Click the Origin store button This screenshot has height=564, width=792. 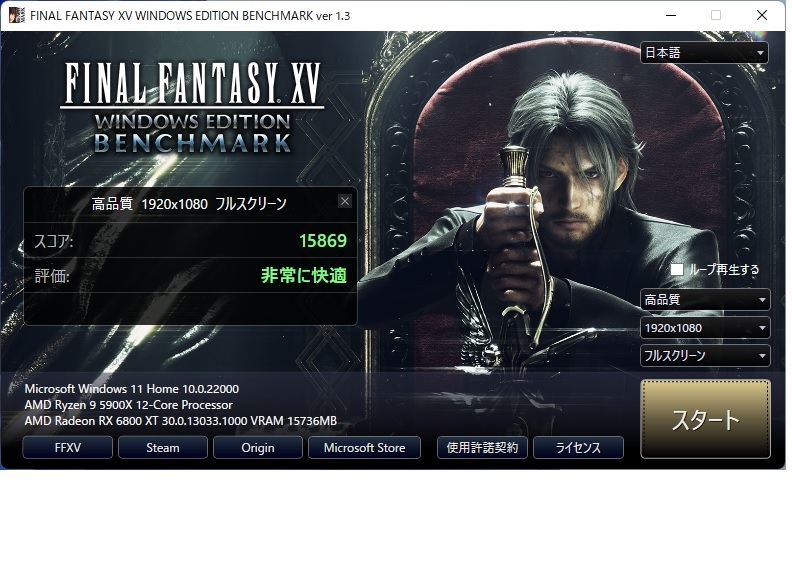pos(258,448)
